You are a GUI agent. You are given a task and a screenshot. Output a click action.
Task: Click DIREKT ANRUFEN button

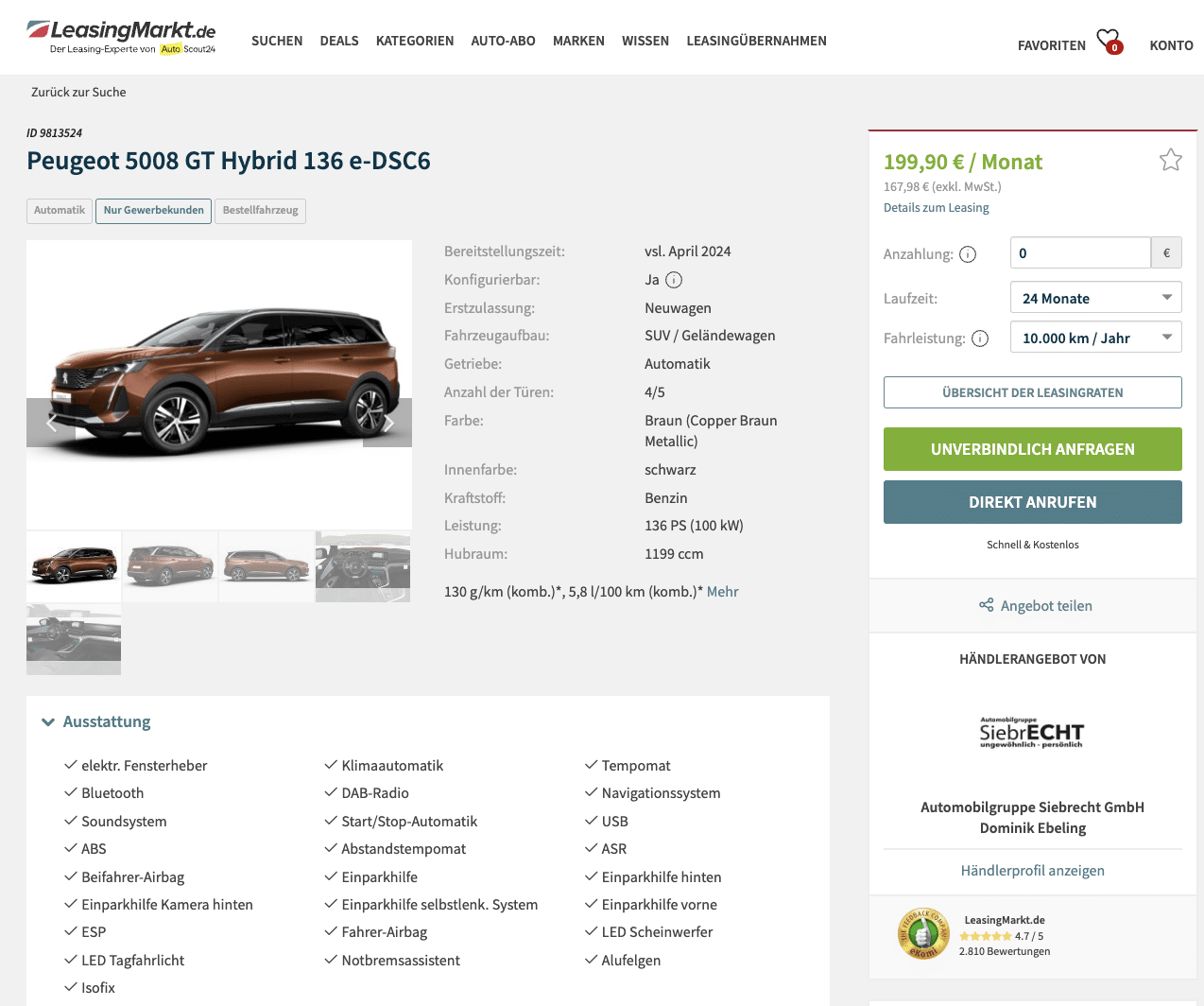pos(1033,502)
